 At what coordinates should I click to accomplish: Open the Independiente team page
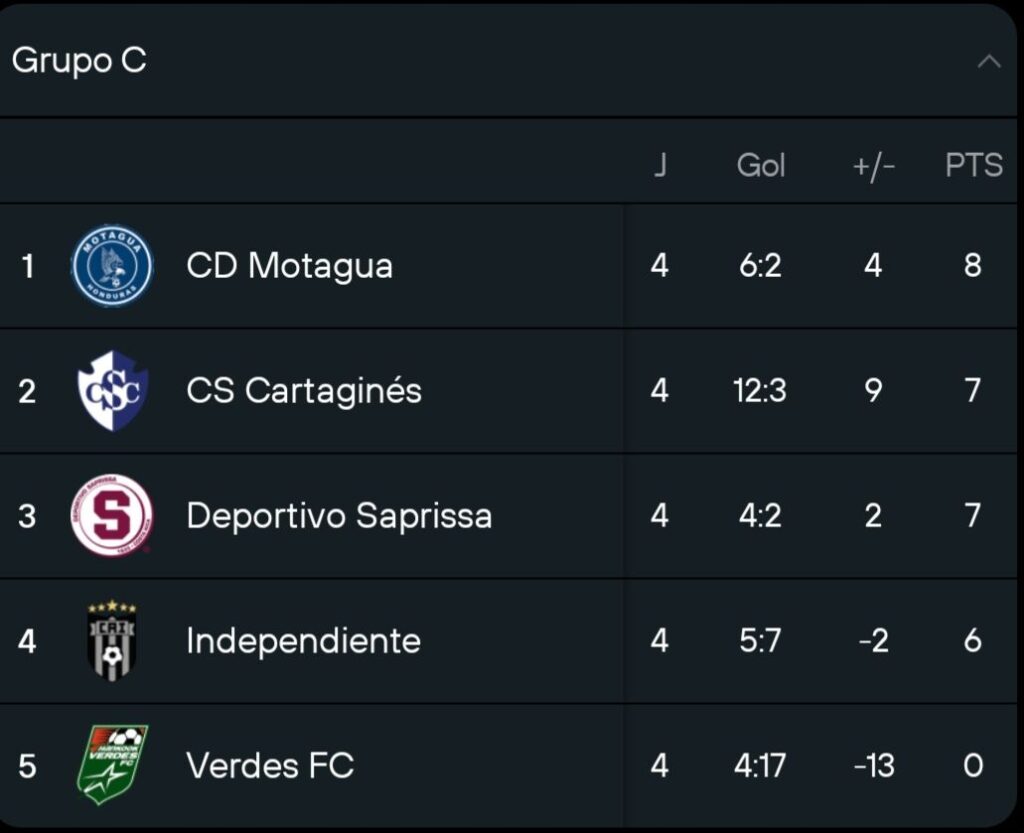[x=303, y=641]
